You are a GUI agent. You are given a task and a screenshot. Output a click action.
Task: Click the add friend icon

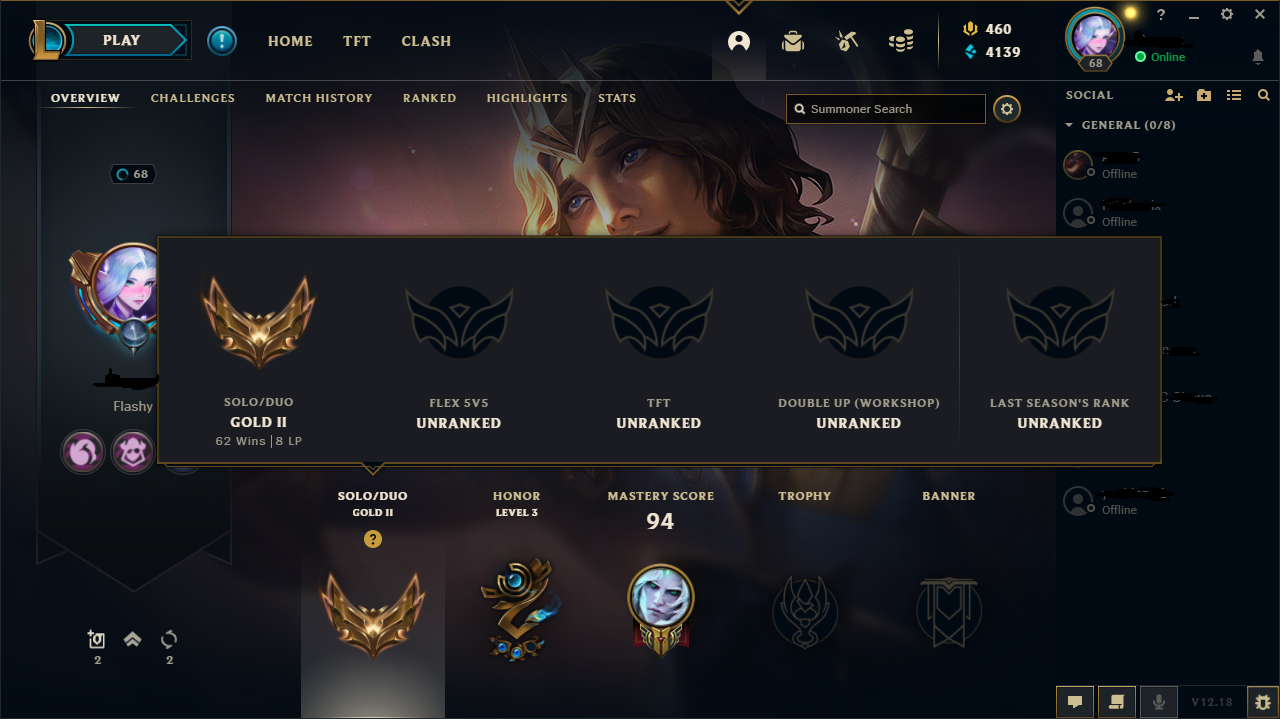pos(1174,95)
